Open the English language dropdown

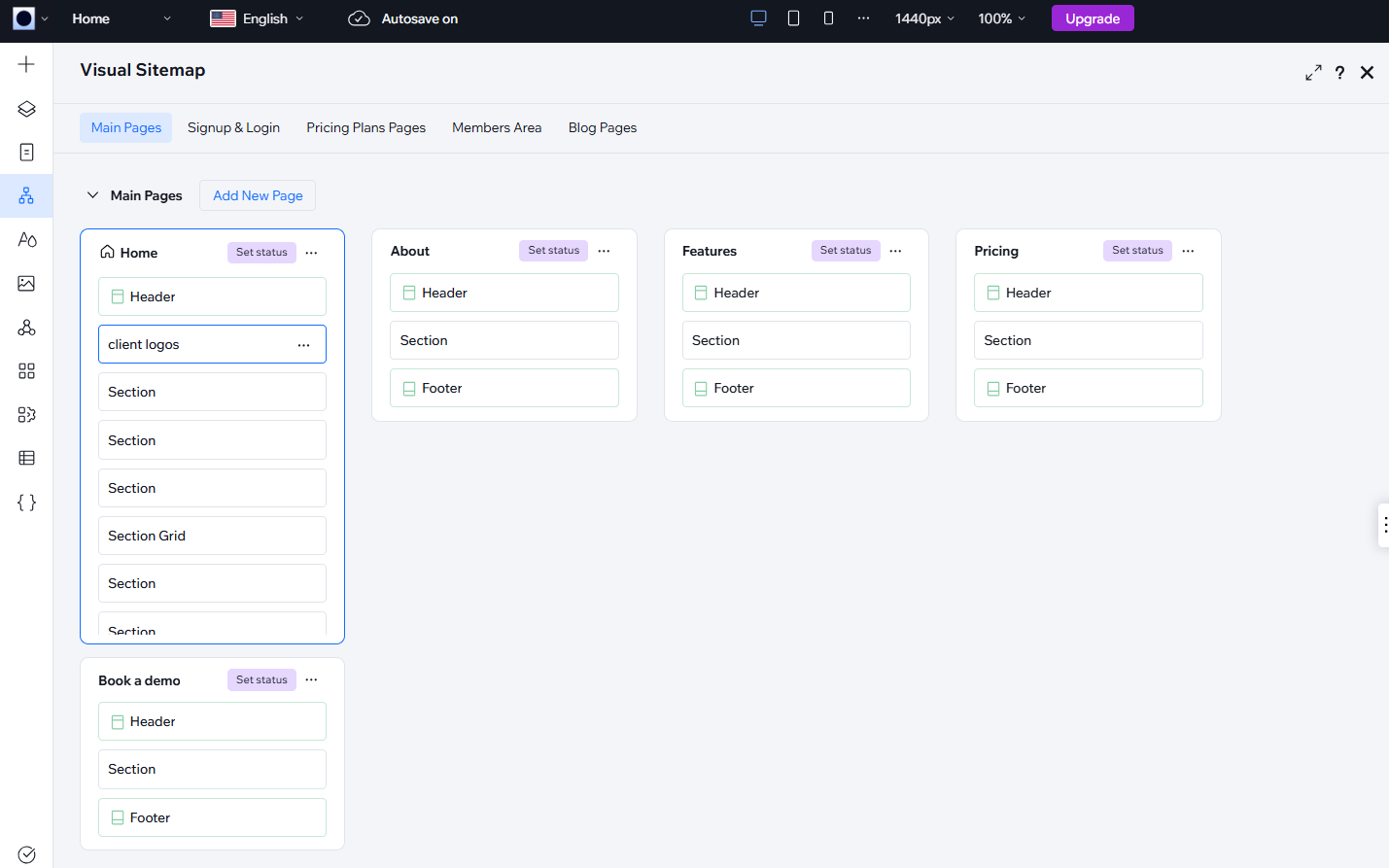258,18
